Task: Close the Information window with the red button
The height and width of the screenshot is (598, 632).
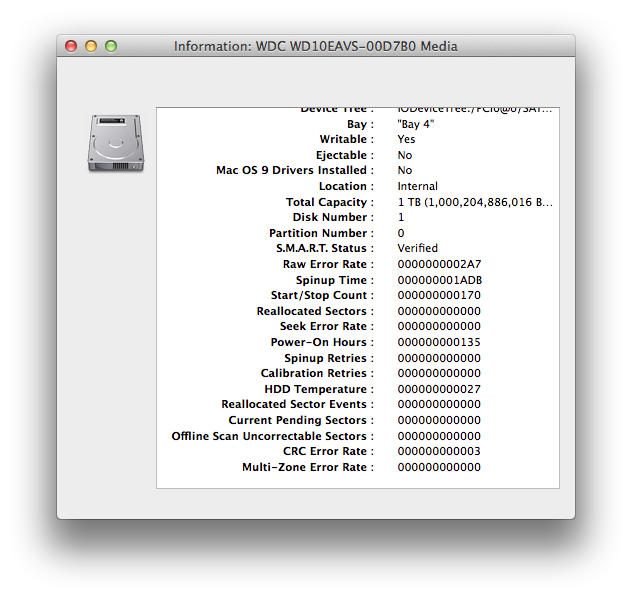Action: click(71, 46)
